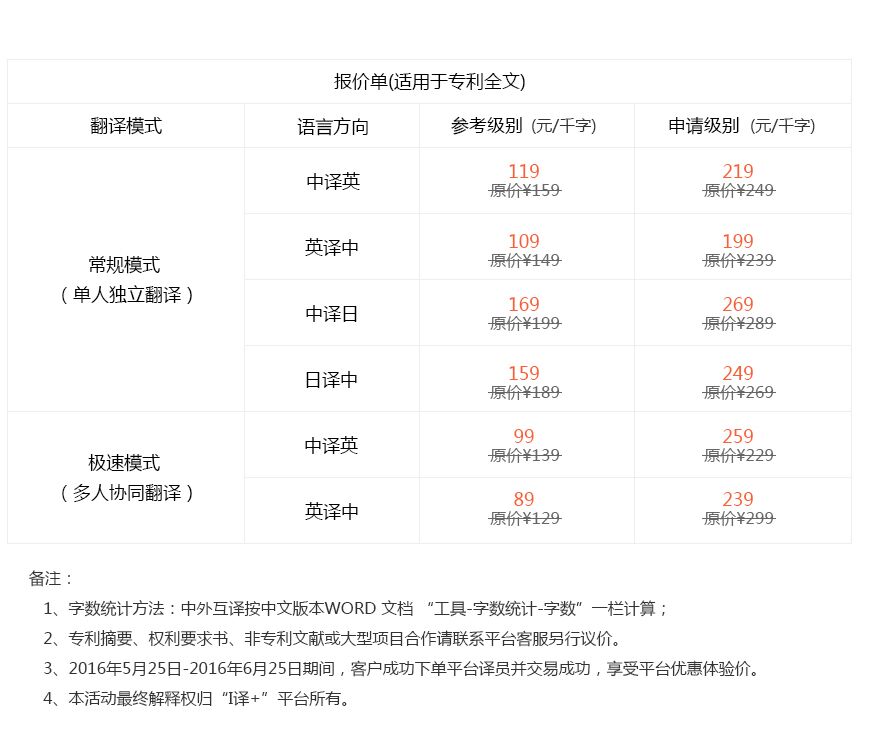The width and height of the screenshot is (879, 748).
Task: Click the 参考级别 (元/千字) header
Action: point(524,126)
